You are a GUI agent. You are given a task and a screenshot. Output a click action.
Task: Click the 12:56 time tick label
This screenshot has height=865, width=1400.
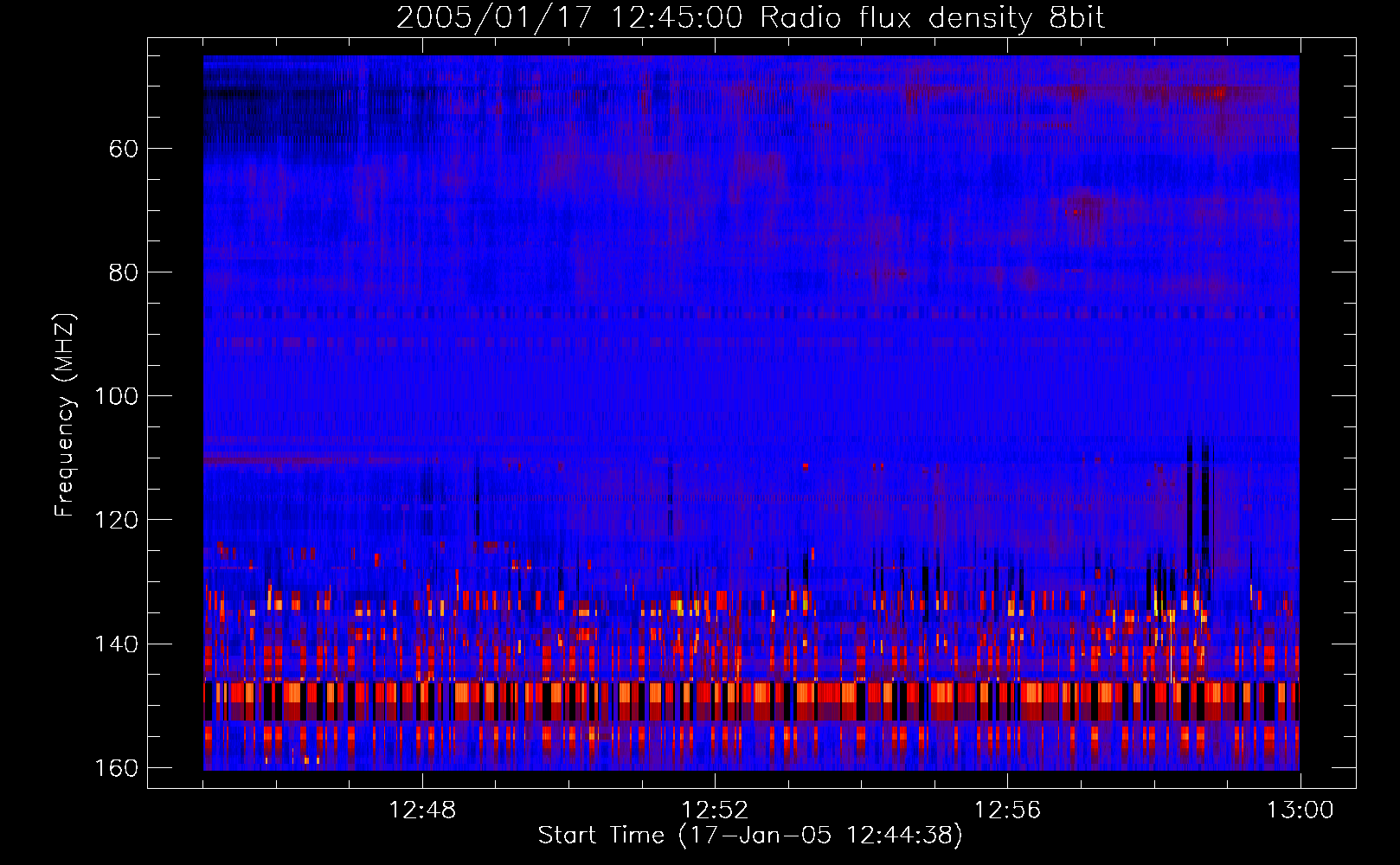(x=1007, y=811)
